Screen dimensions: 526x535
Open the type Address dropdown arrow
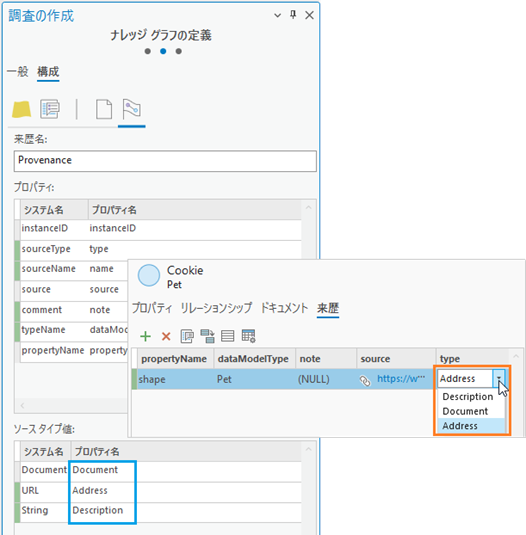pos(498,378)
